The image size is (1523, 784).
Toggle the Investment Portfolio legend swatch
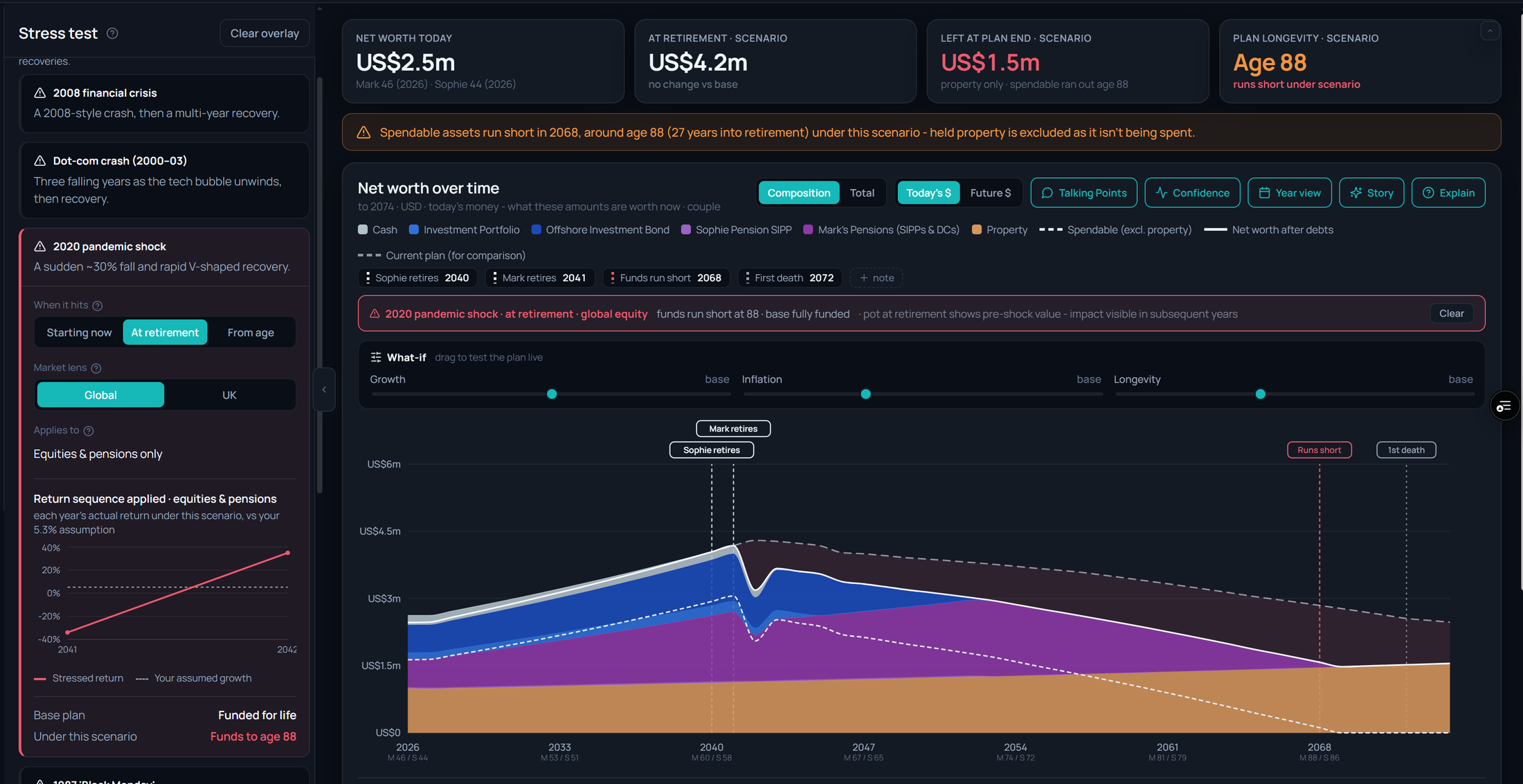tap(414, 230)
